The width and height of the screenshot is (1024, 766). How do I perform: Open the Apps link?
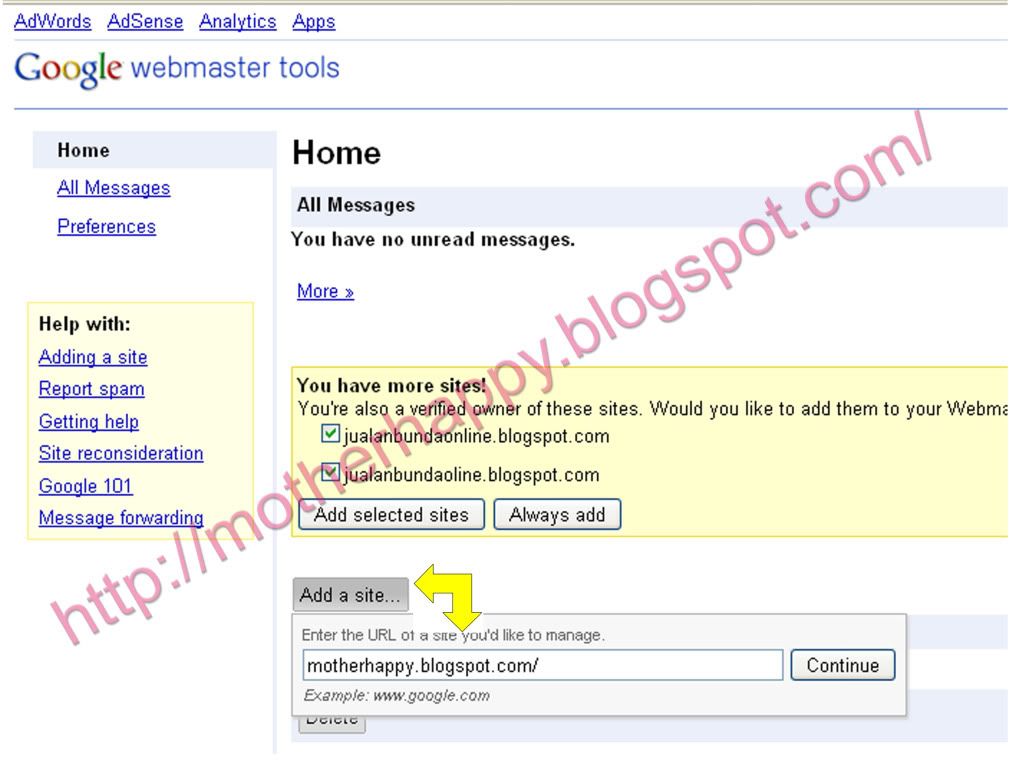click(313, 21)
